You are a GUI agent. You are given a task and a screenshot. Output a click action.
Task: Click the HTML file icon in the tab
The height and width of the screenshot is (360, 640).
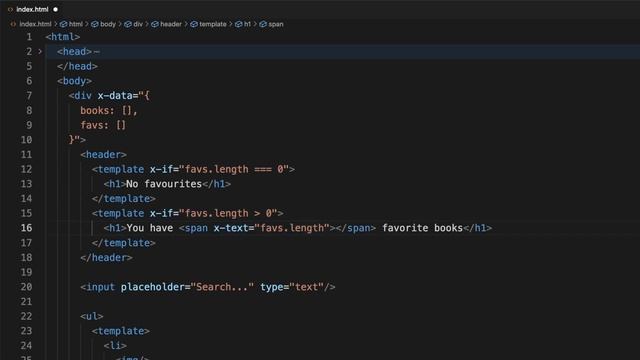click(11, 9)
